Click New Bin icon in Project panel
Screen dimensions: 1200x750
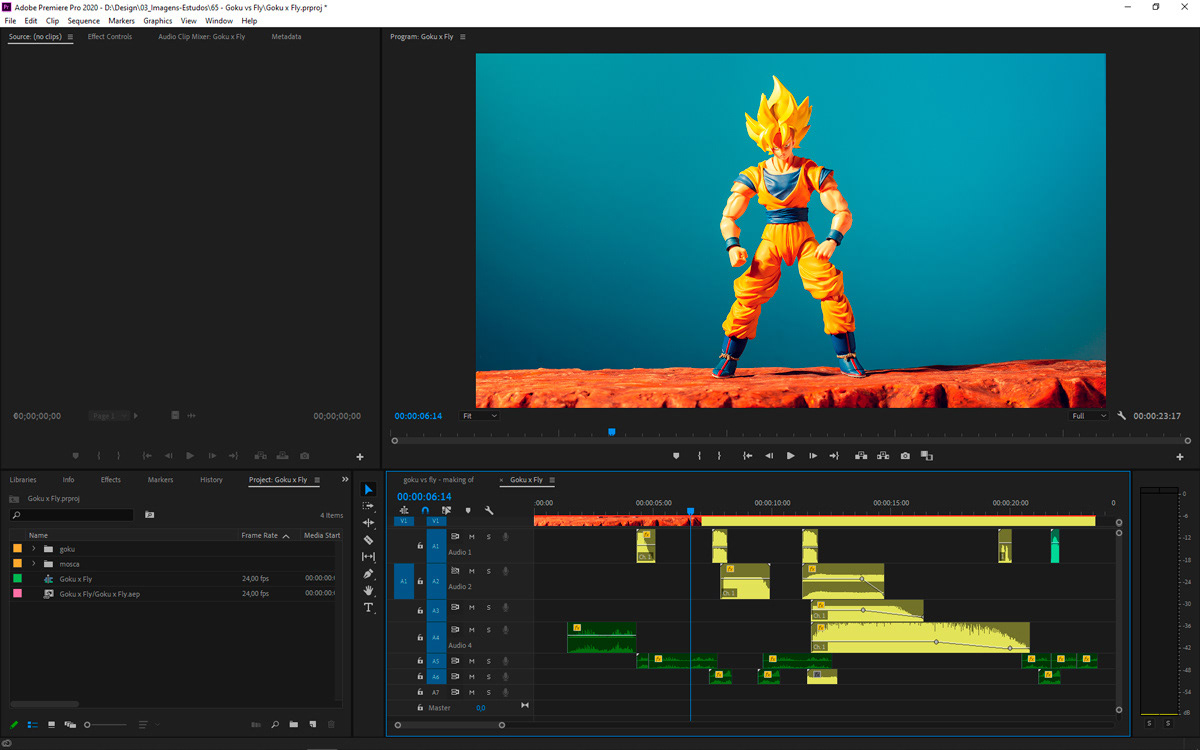tap(293, 724)
